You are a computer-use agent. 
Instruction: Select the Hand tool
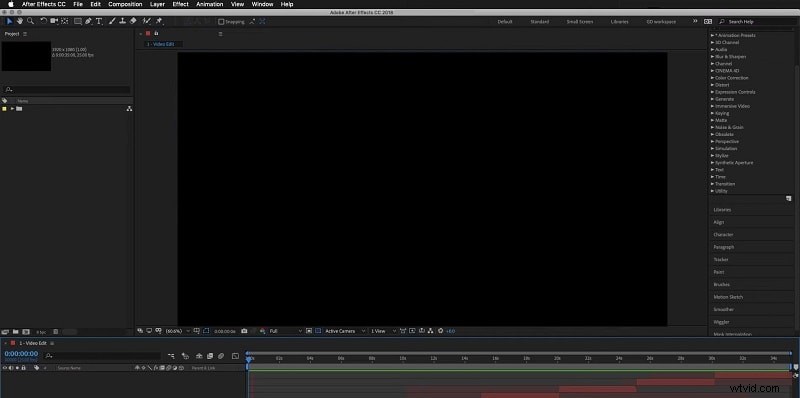pos(20,21)
